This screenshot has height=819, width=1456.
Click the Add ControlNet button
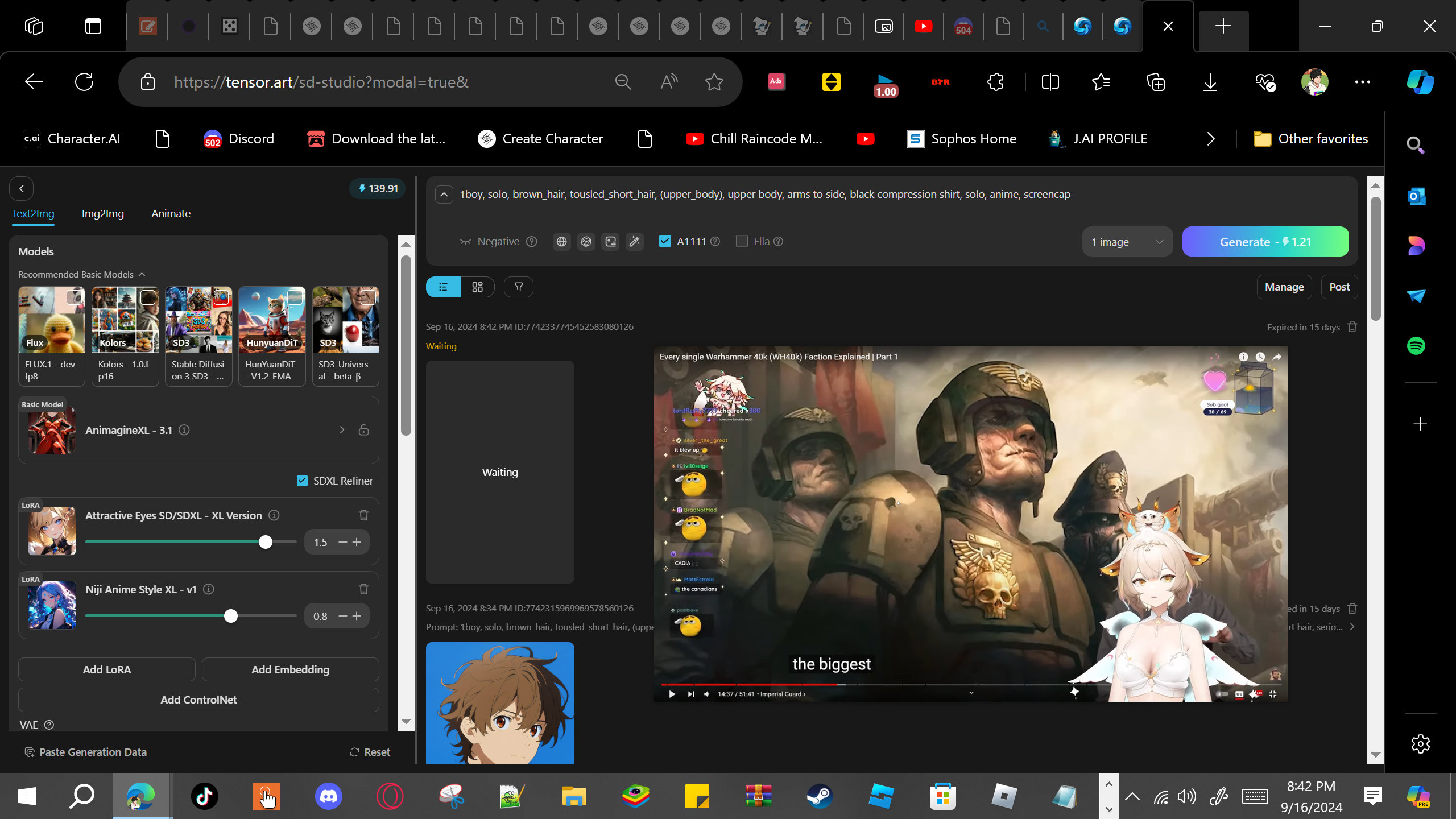[x=198, y=700]
